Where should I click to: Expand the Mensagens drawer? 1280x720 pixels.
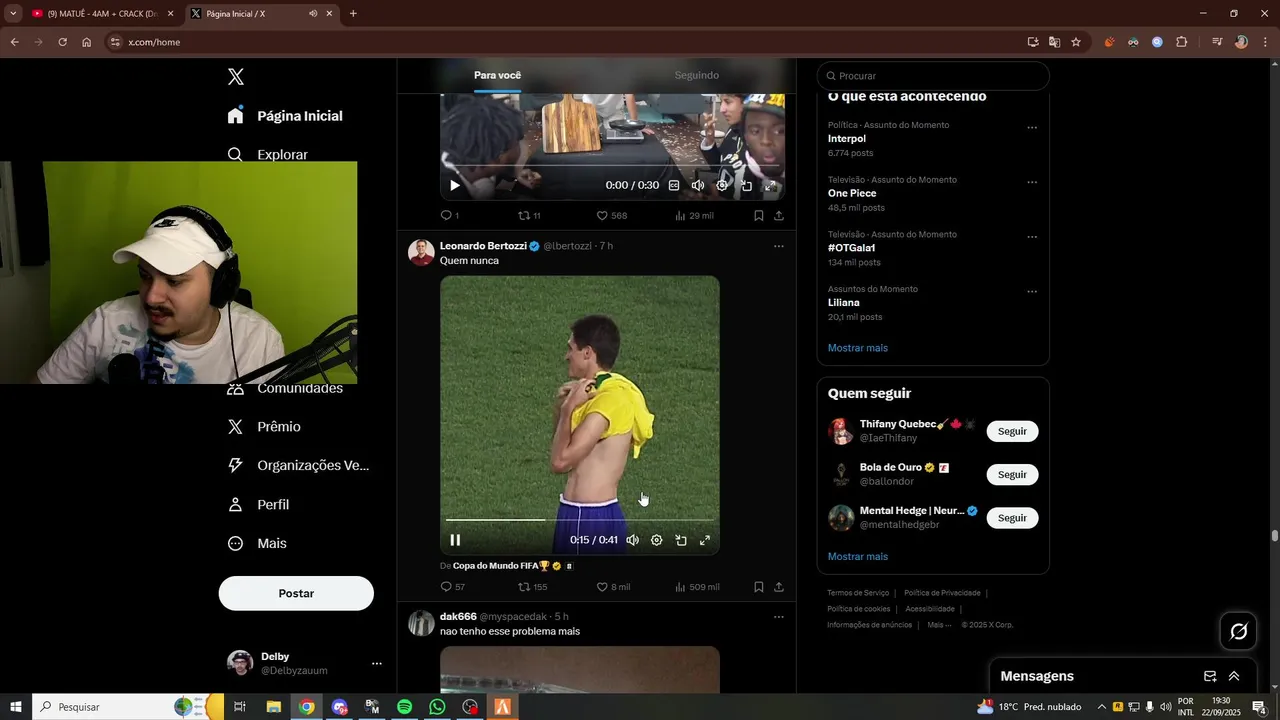[x=1234, y=676]
